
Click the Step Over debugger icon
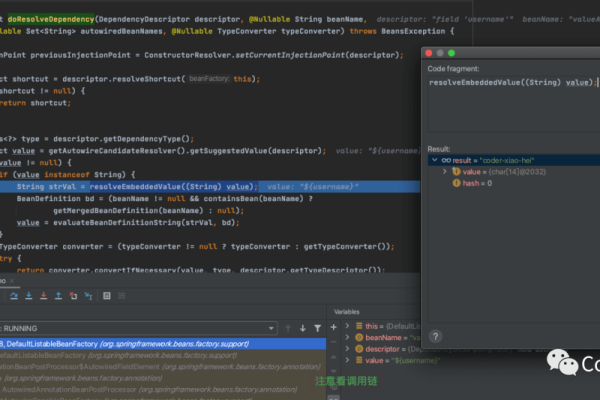tap(14, 296)
